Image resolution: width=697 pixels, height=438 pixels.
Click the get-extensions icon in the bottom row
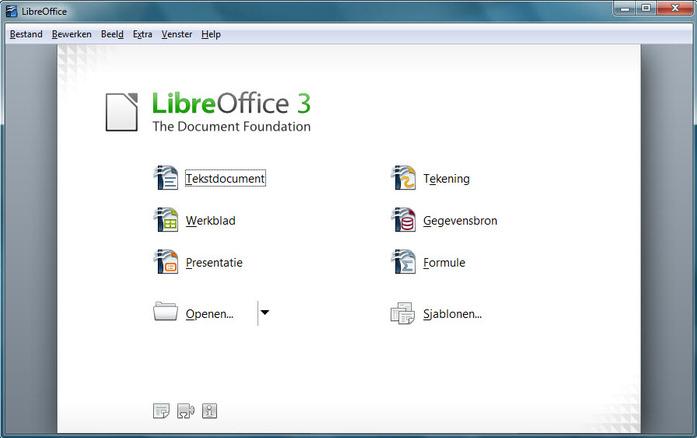click(185, 411)
